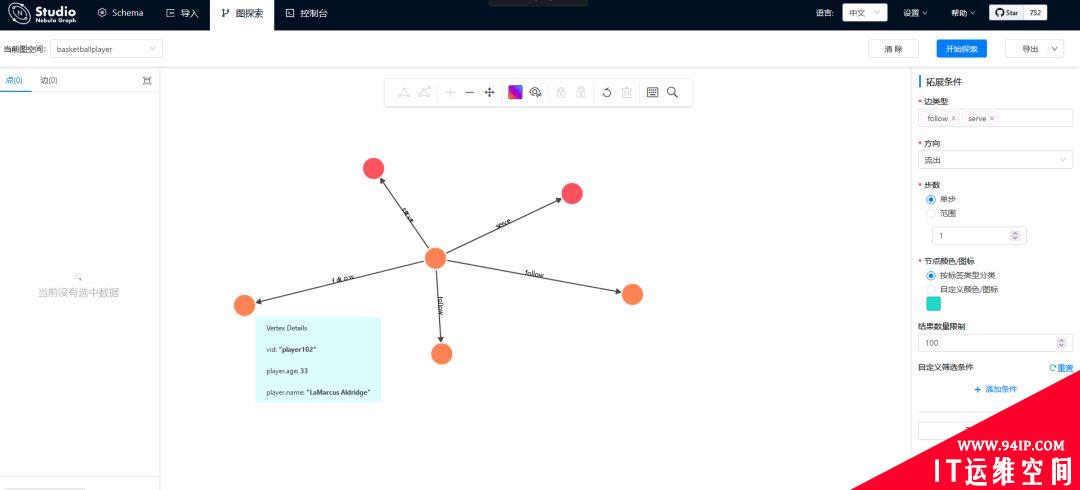This screenshot has width=1080, height=490.
Task: Click 添加条件 add condition link
Action: tap(995, 389)
